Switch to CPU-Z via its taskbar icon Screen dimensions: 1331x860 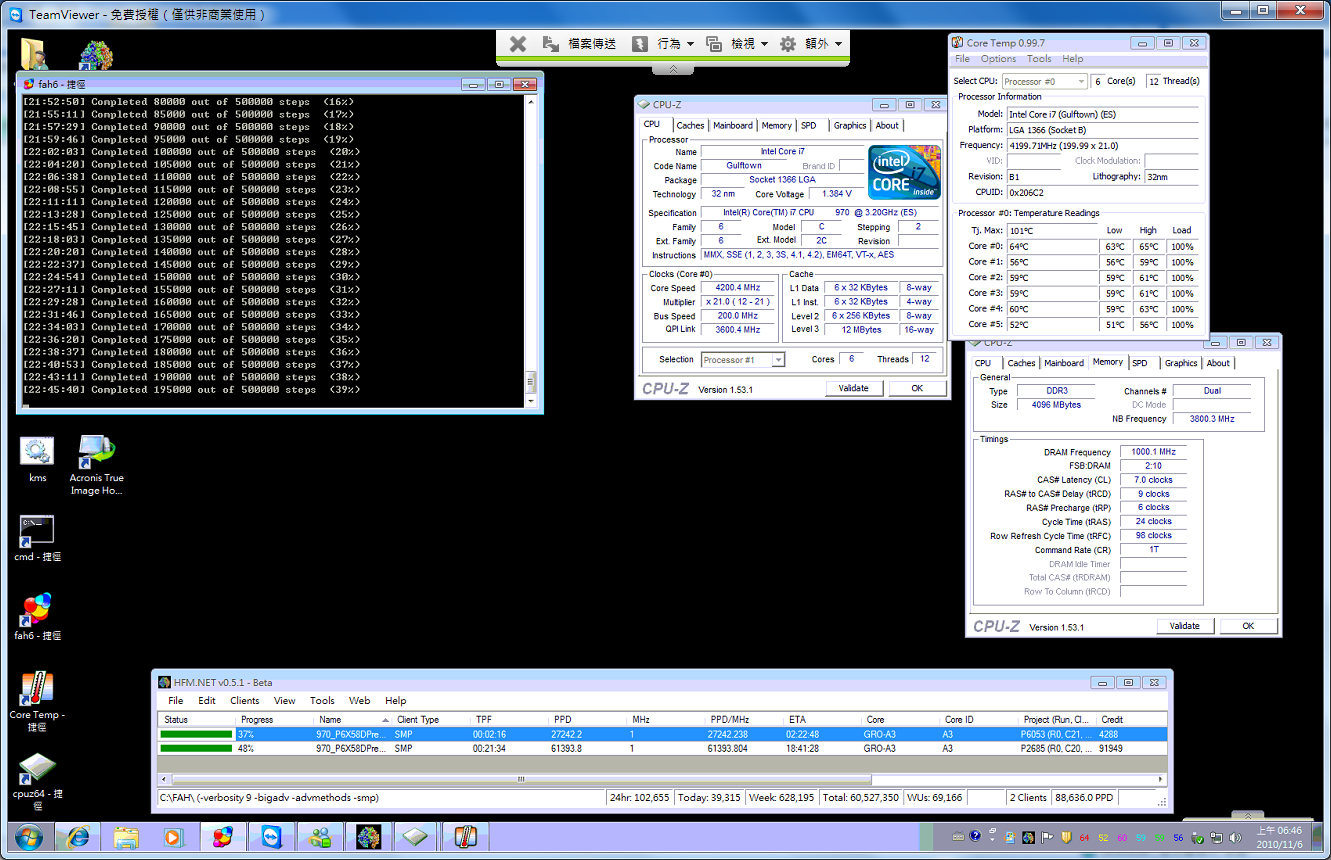[x=416, y=837]
